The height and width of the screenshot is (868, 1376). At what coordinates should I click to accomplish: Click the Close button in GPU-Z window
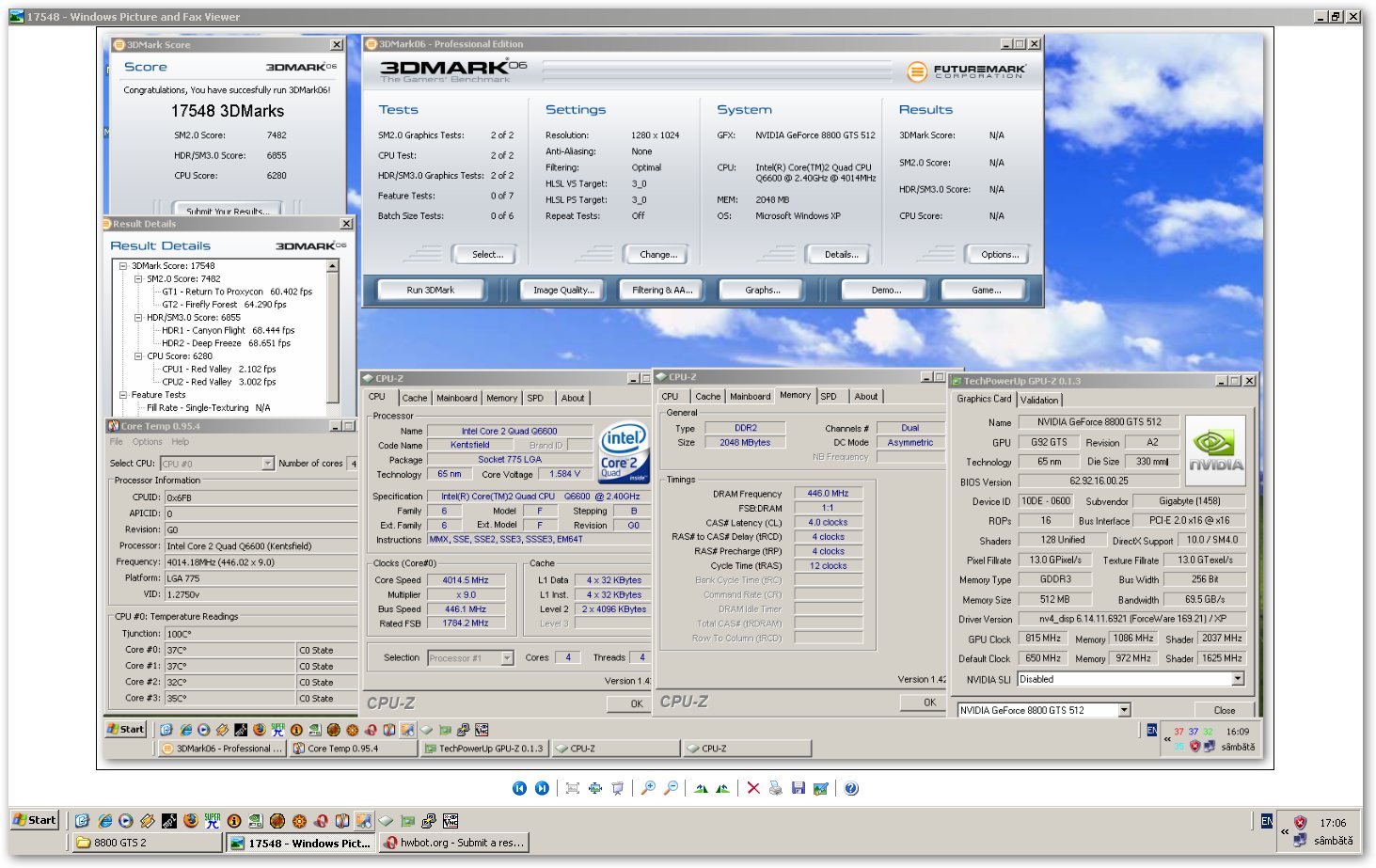[x=1224, y=710]
